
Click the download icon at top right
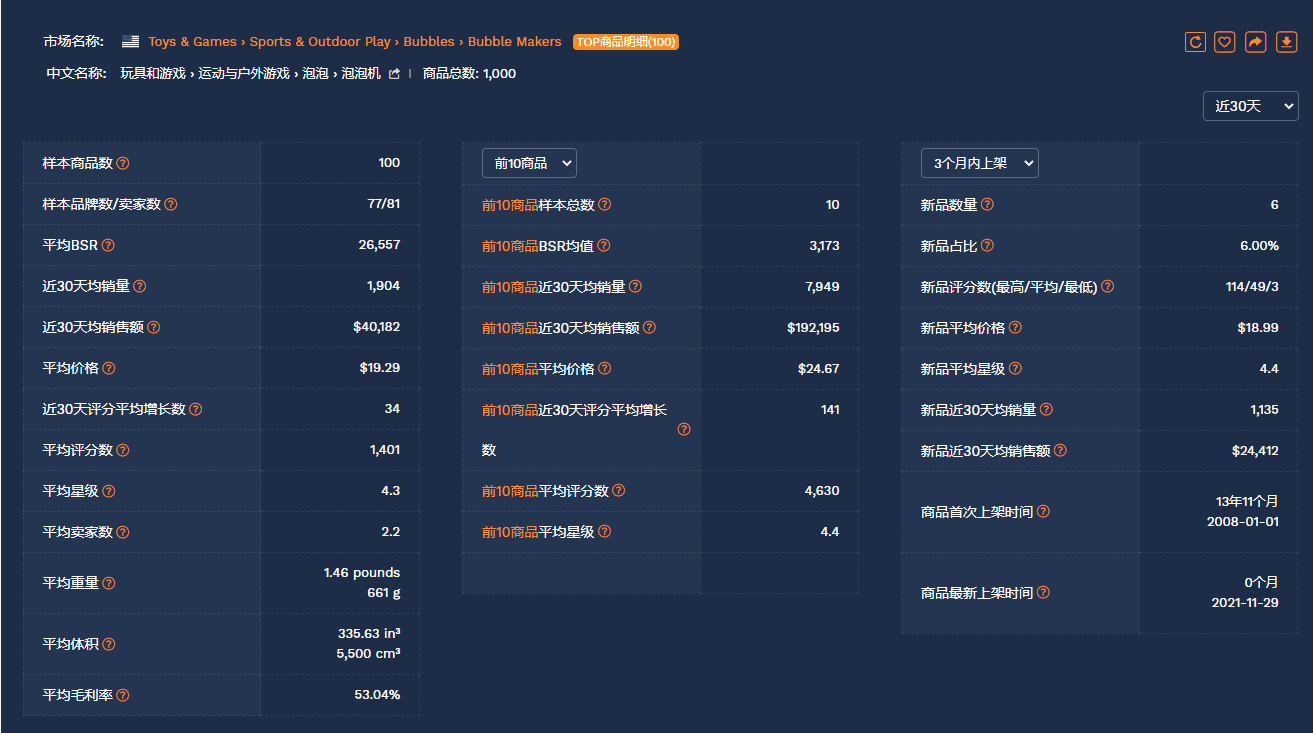(1287, 42)
